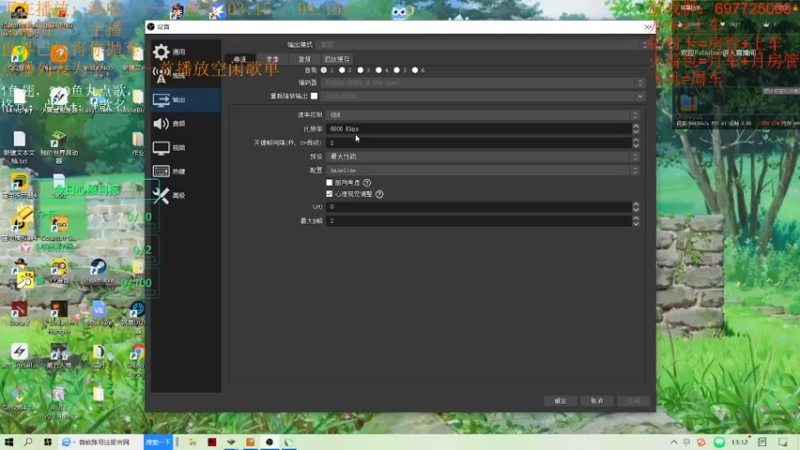Click the input method indicator in tray

(x=687, y=442)
